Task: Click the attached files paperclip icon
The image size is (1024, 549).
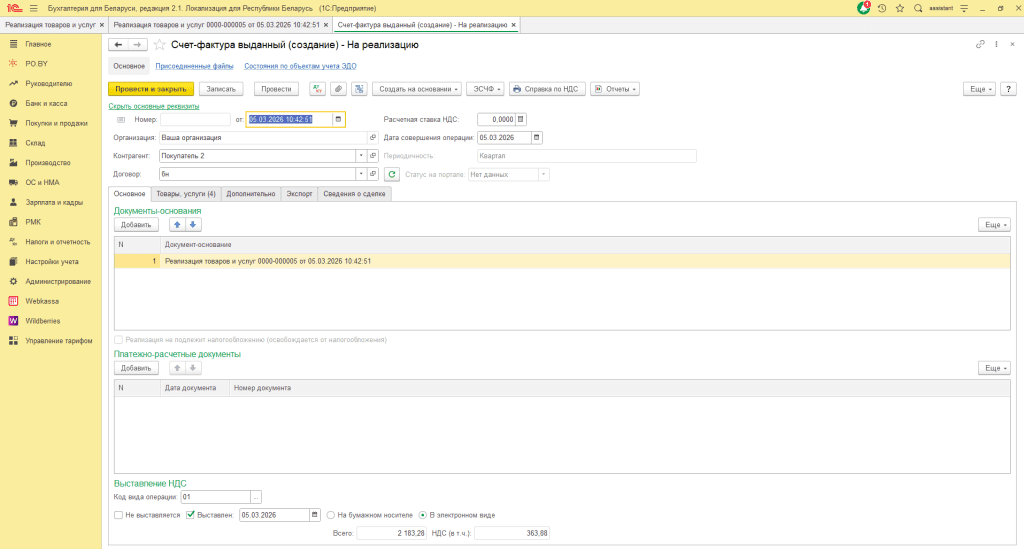Action: pos(338,89)
